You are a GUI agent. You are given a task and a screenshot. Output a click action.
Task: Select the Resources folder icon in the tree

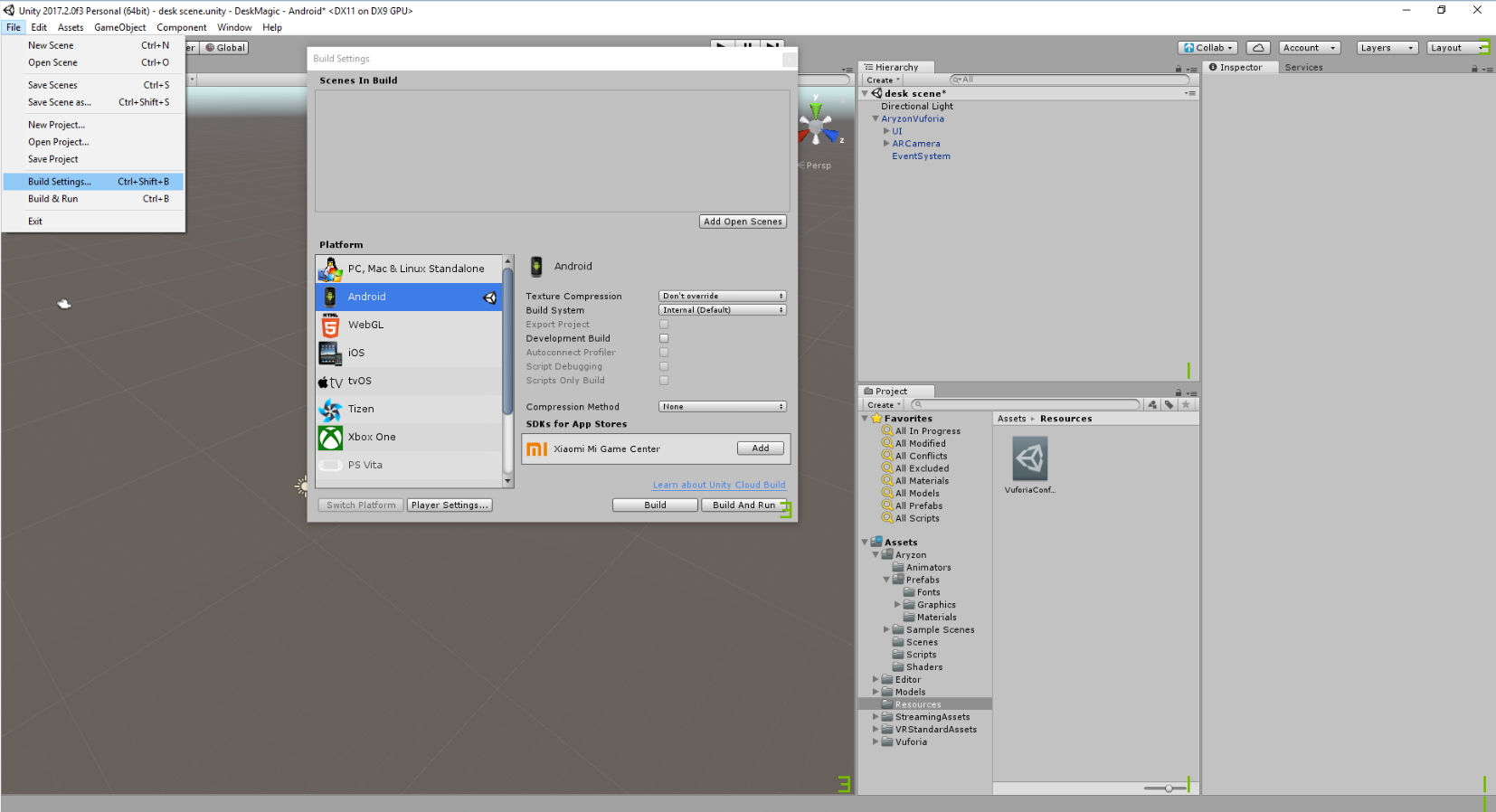click(x=887, y=704)
